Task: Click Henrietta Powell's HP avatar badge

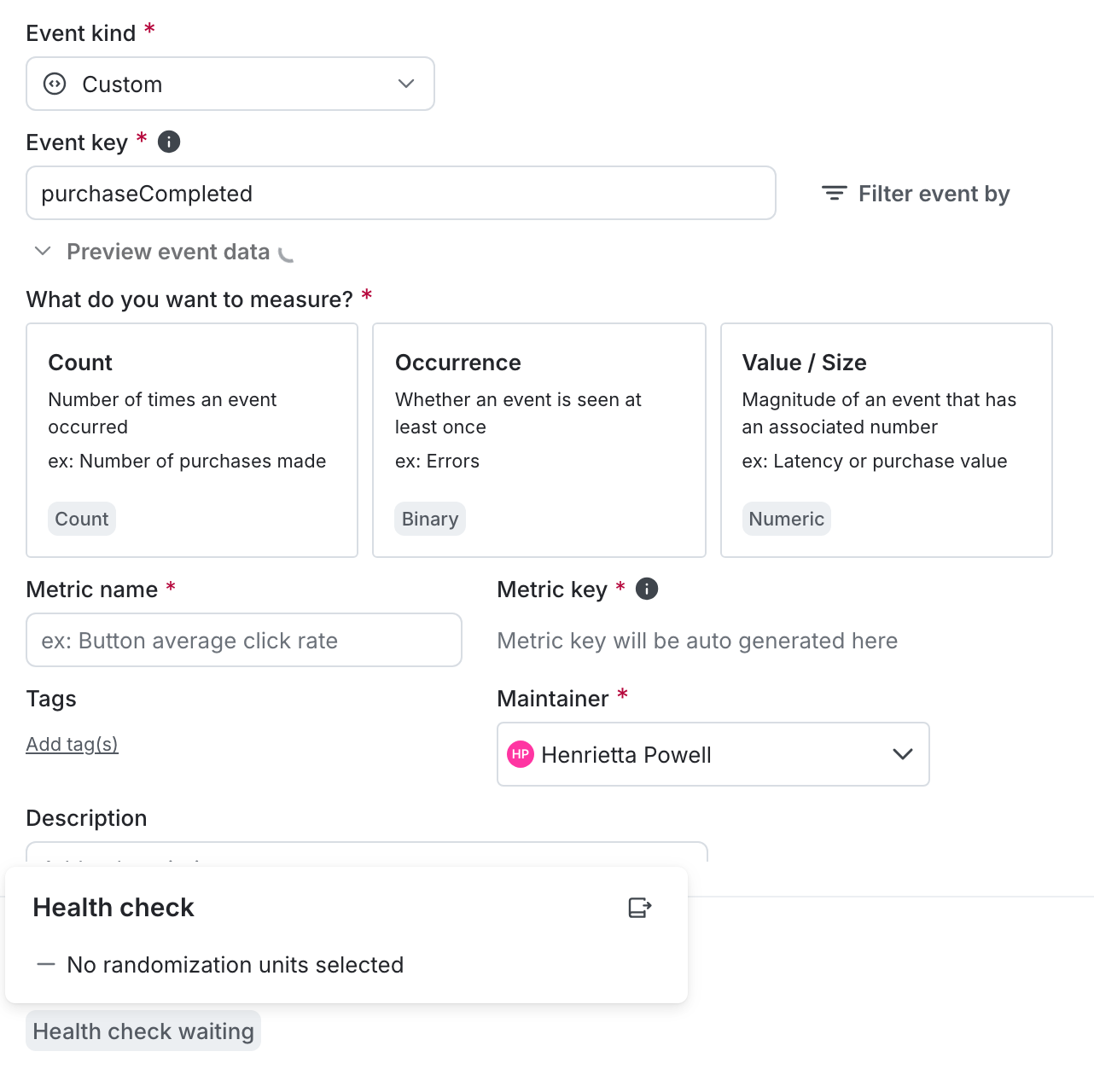Action: click(x=520, y=754)
